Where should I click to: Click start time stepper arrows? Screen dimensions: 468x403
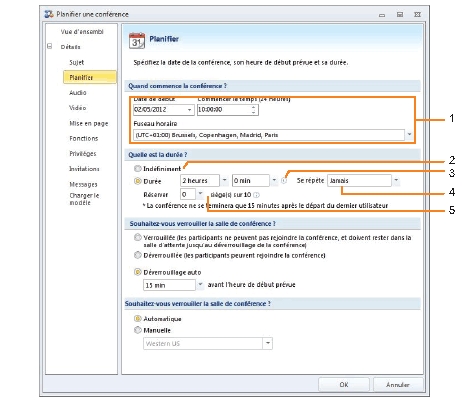[x=254, y=110]
